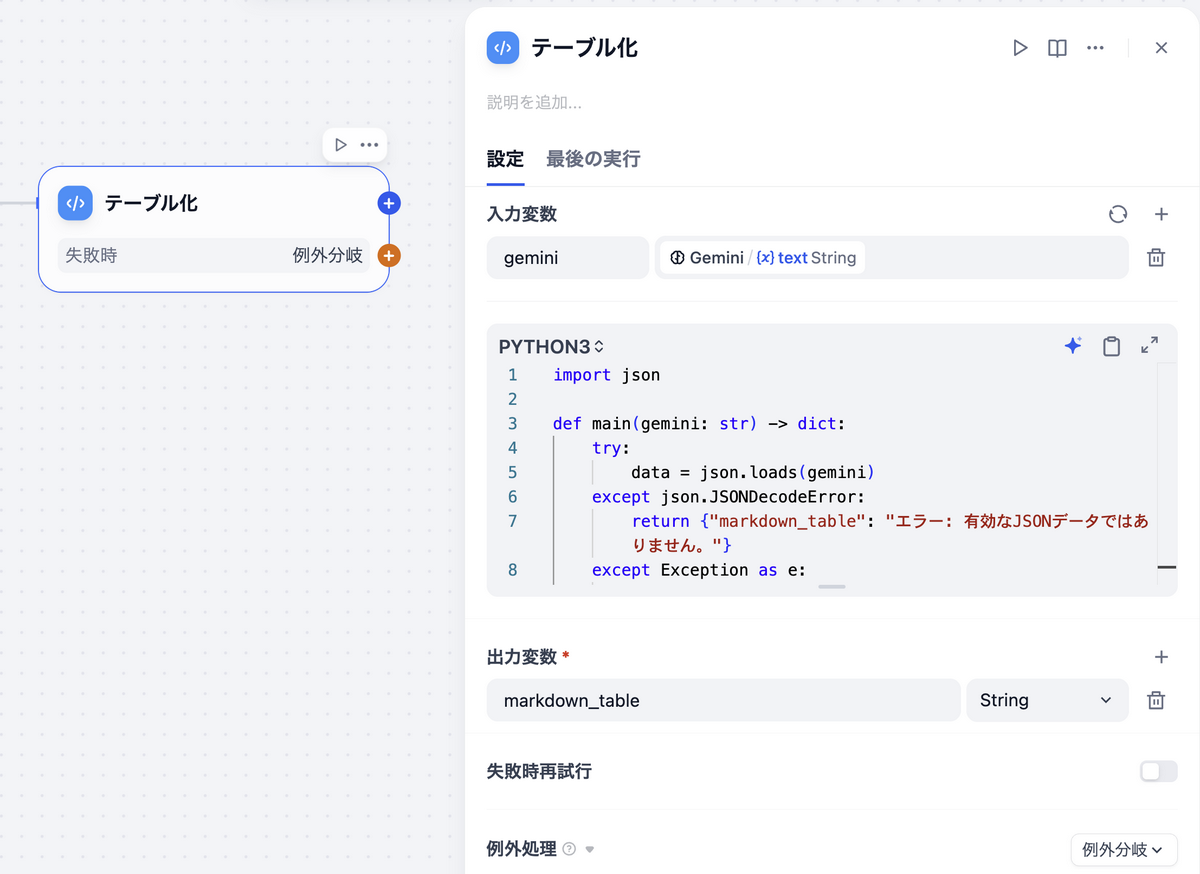Run the テーブル化 node with the play icon
This screenshot has height=874, width=1200.
pos(1020,47)
